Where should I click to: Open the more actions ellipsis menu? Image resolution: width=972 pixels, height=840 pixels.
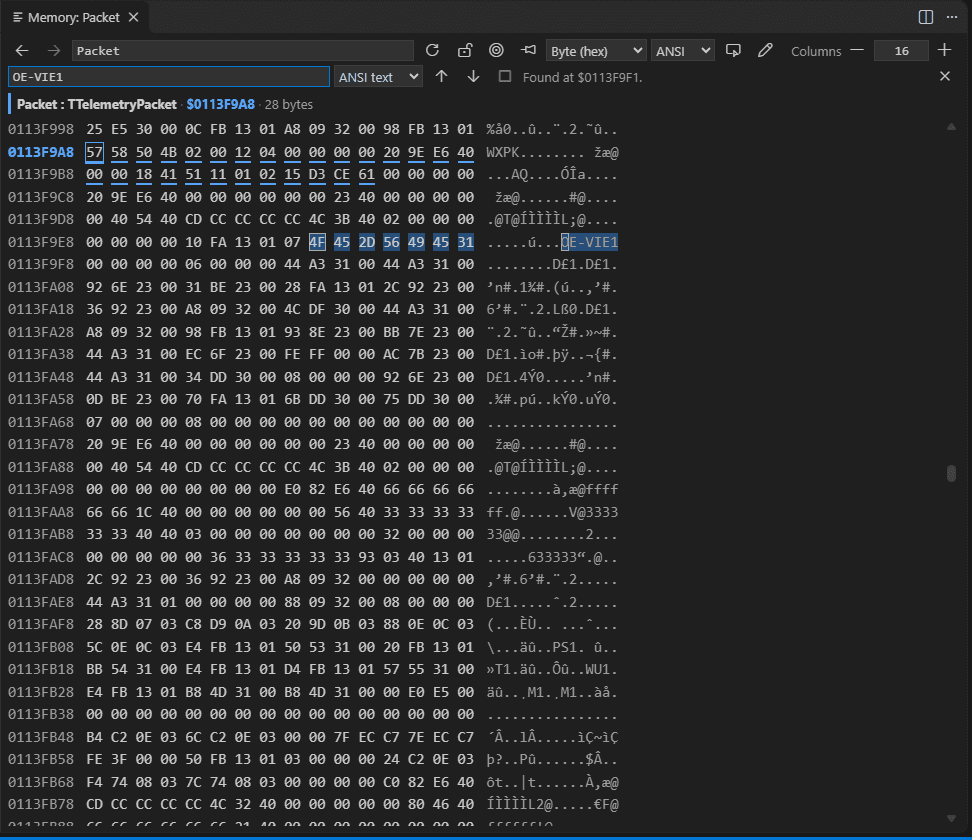click(x=952, y=17)
